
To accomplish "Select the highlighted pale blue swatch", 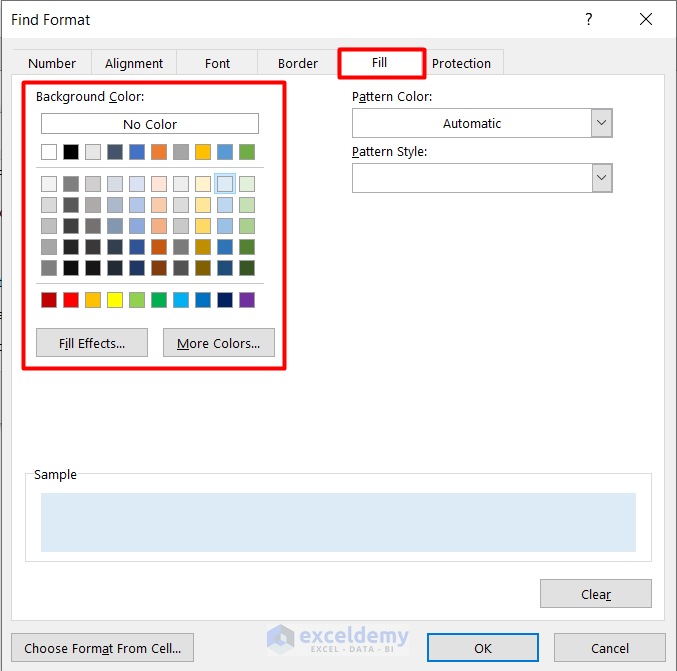I will (x=225, y=184).
